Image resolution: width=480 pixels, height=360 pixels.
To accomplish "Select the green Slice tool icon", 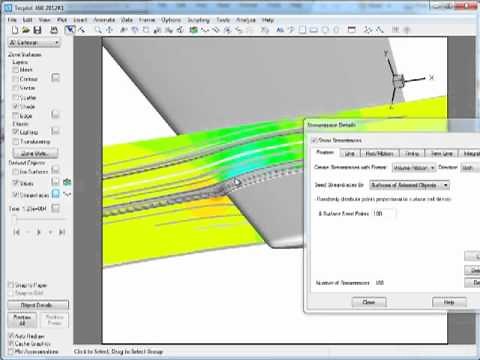I will pyautogui.click(x=193, y=30).
